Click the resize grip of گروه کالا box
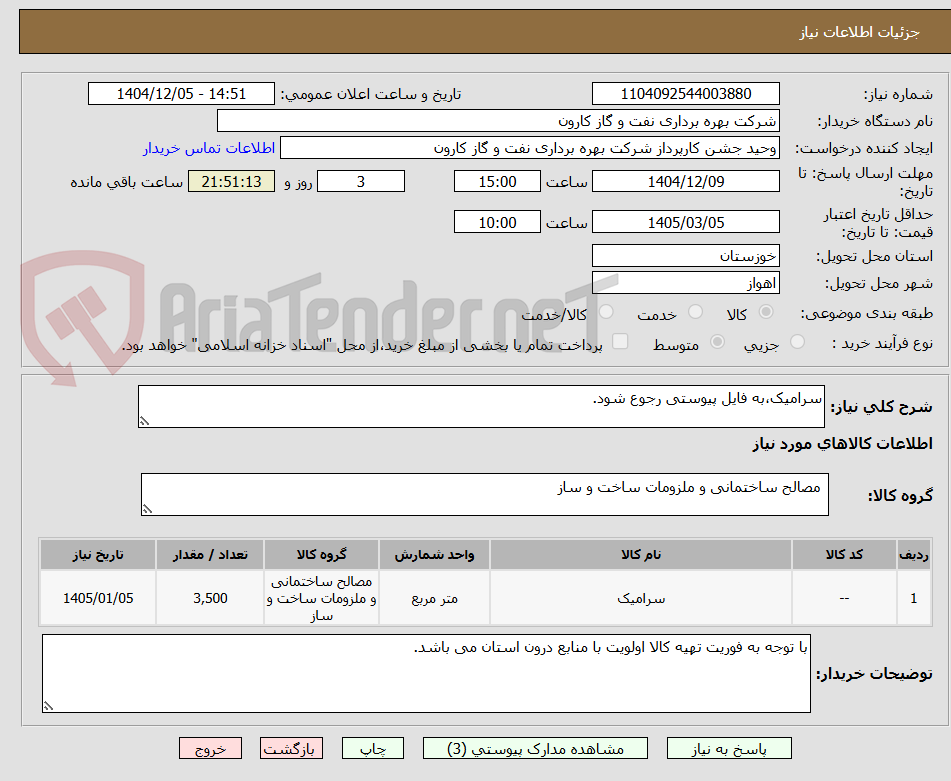Viewport: 951px width, 781px height. click(x=147, y=509)
